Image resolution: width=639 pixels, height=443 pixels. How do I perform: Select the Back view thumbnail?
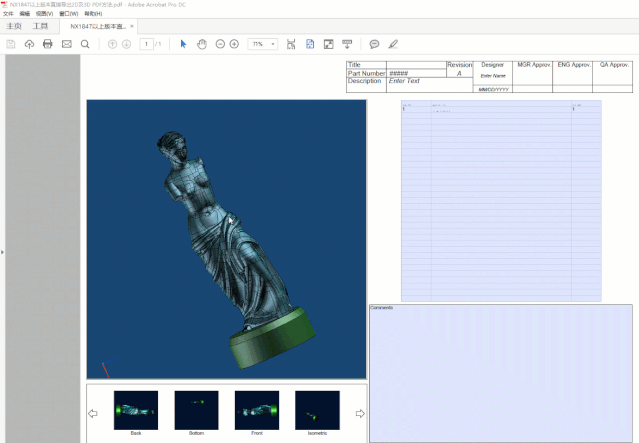point(136,410)
